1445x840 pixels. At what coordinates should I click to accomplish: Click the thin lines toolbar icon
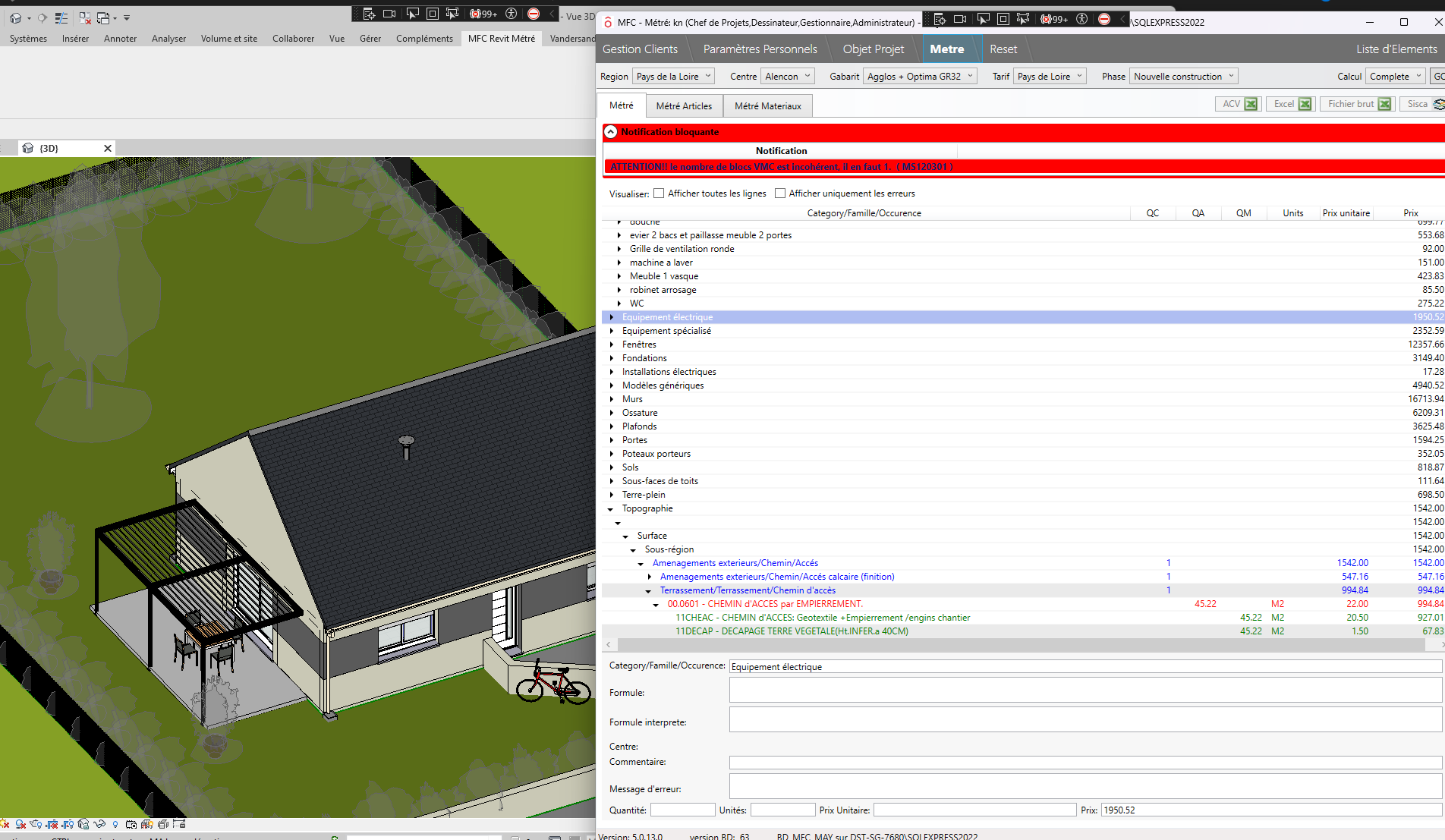pyautogui.click(x=61, y=17)
